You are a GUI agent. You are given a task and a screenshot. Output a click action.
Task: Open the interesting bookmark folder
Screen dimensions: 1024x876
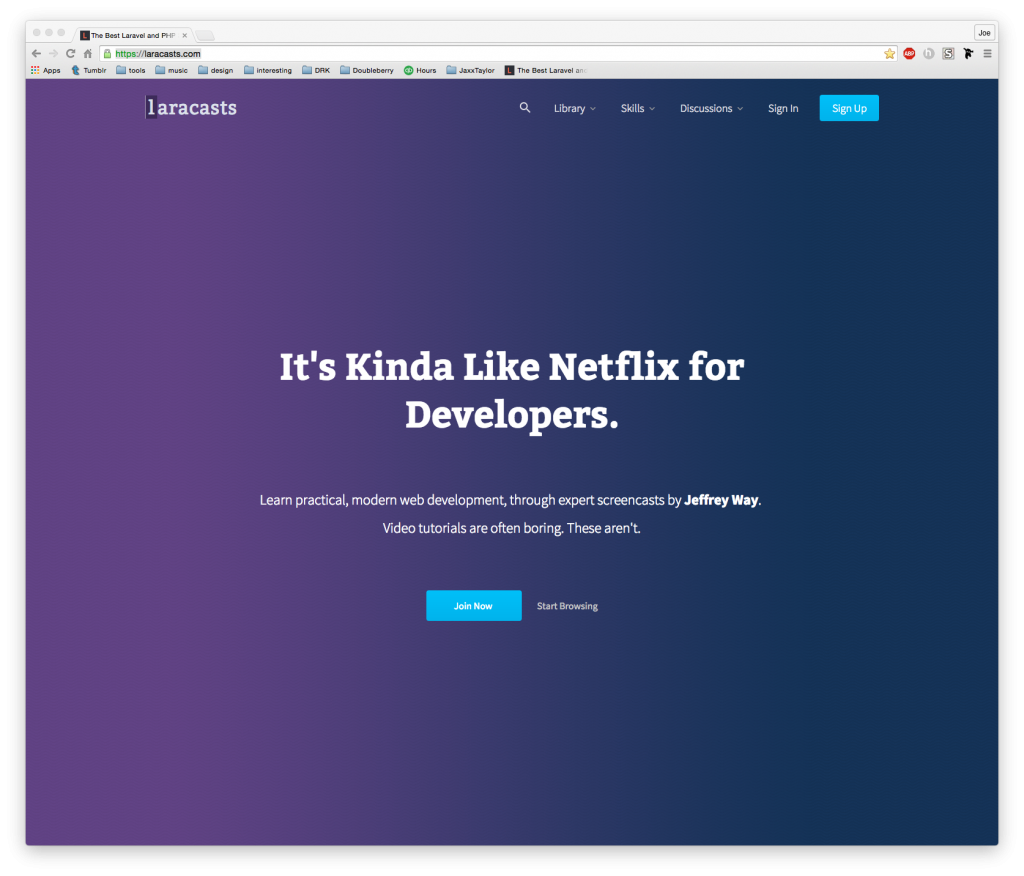click(268, 70)
